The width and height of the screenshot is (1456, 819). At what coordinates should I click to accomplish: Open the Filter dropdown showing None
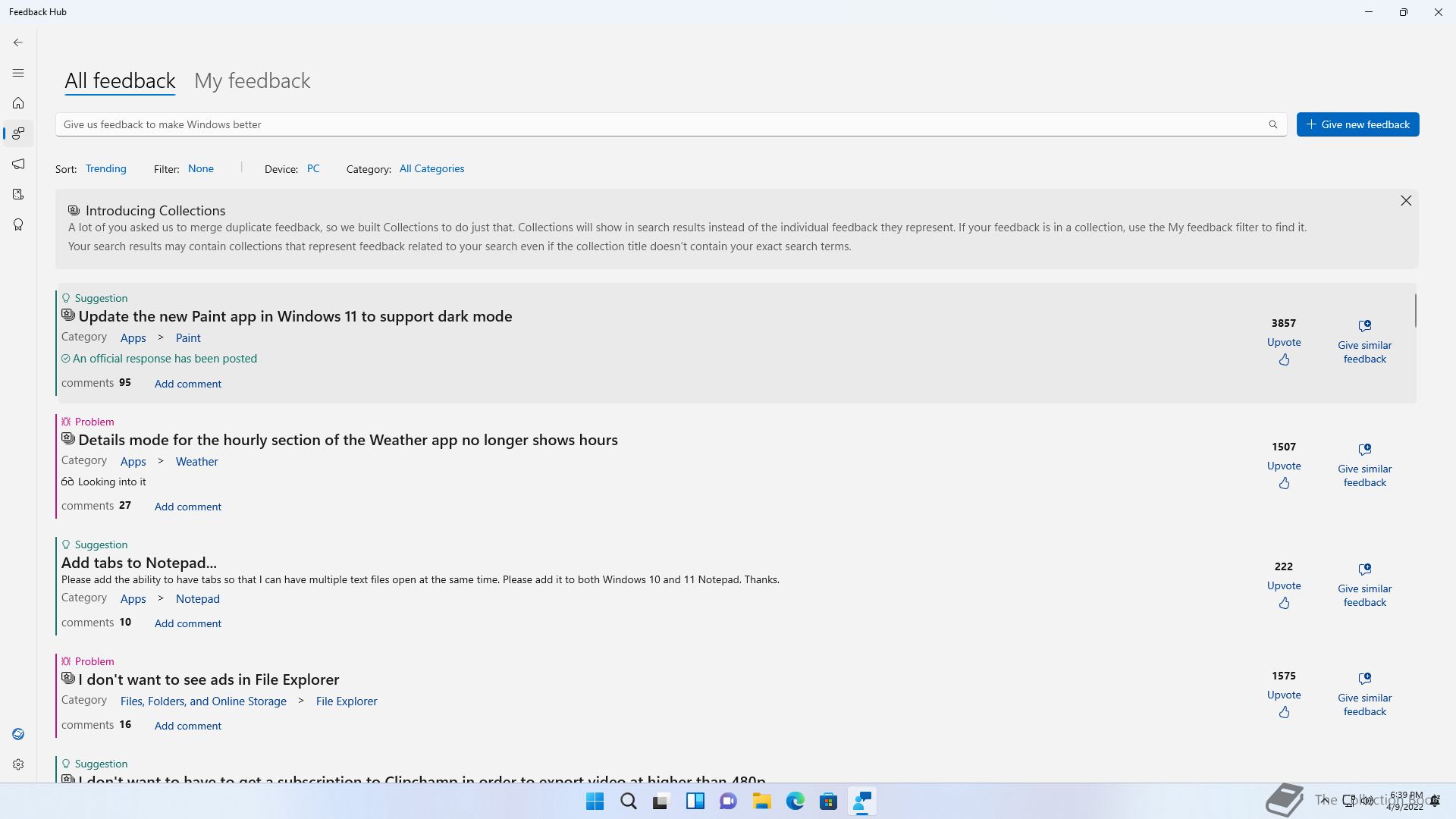pyautogui.click(x=201, y=168)
